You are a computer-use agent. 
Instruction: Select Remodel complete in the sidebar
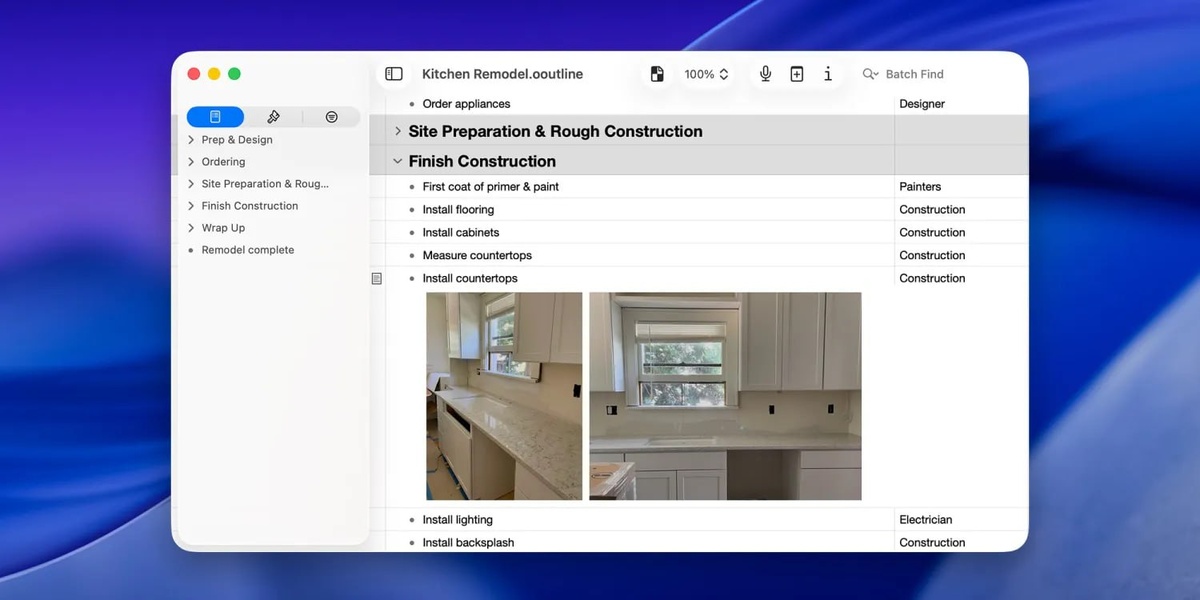[248, 250]
